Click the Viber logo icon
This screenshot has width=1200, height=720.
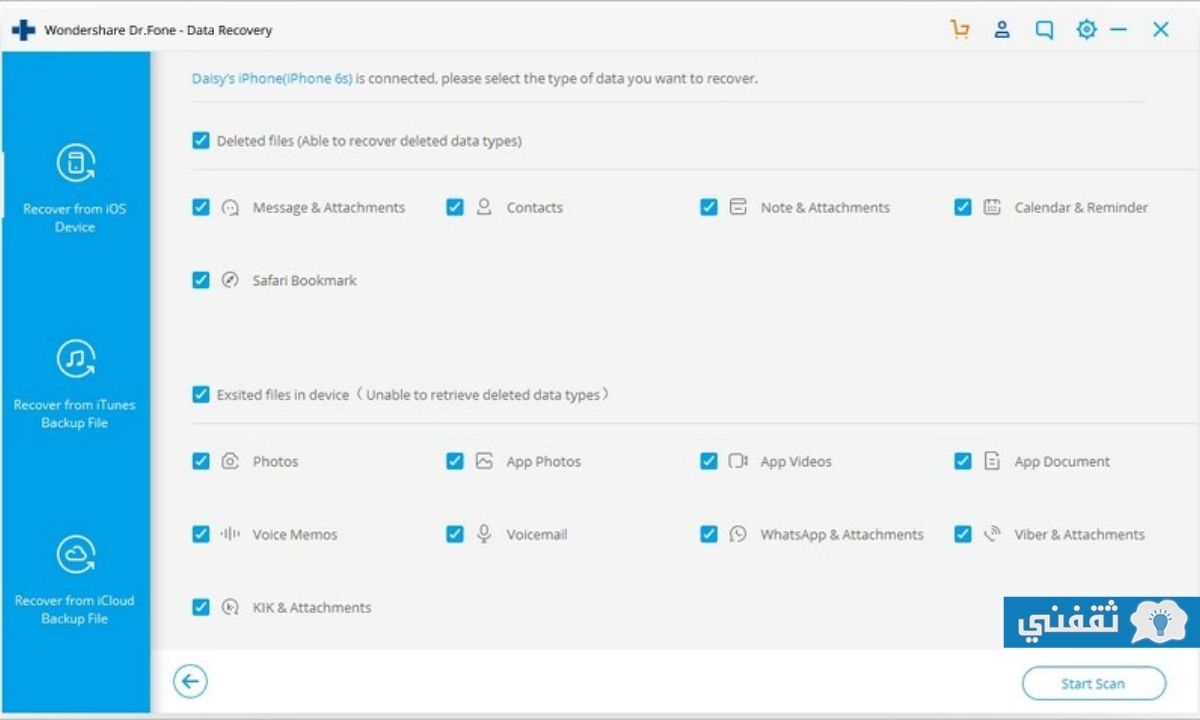coord(992,534)
